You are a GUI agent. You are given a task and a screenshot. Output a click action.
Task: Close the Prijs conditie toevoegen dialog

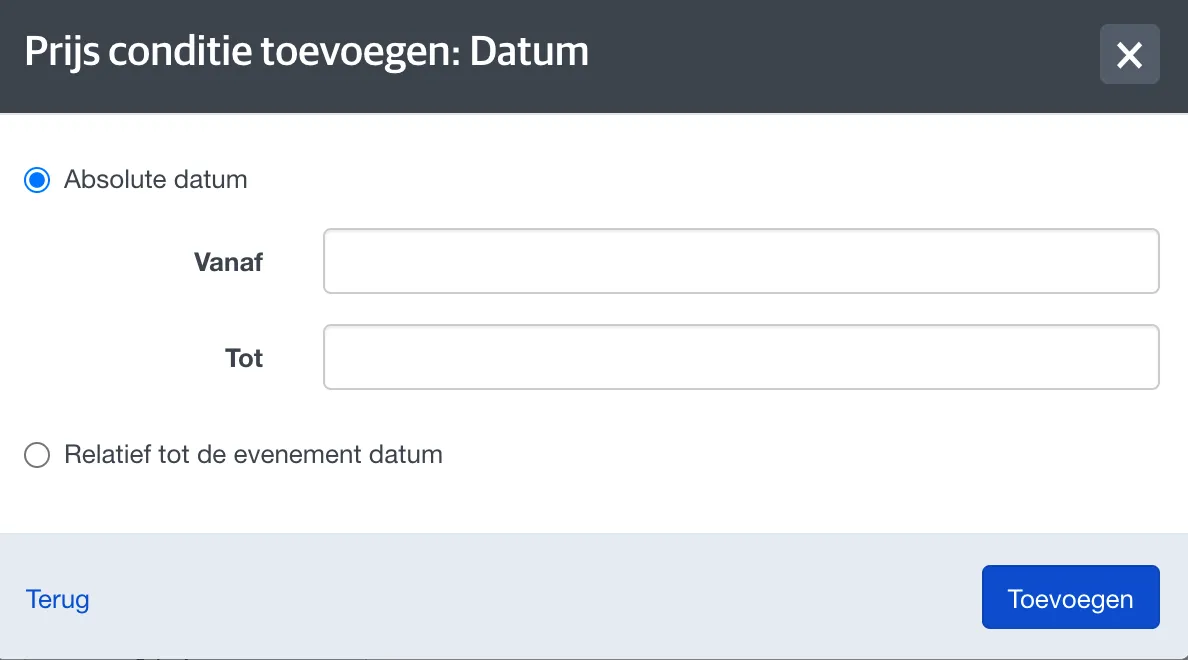1129,55
